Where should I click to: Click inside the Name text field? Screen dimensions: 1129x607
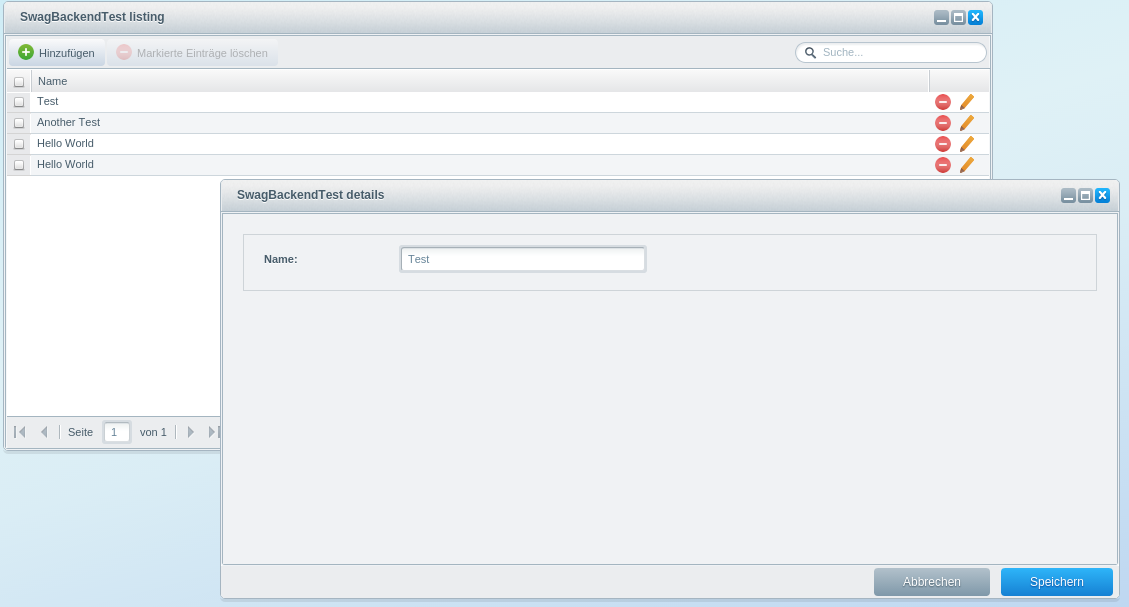click(522, 259)
